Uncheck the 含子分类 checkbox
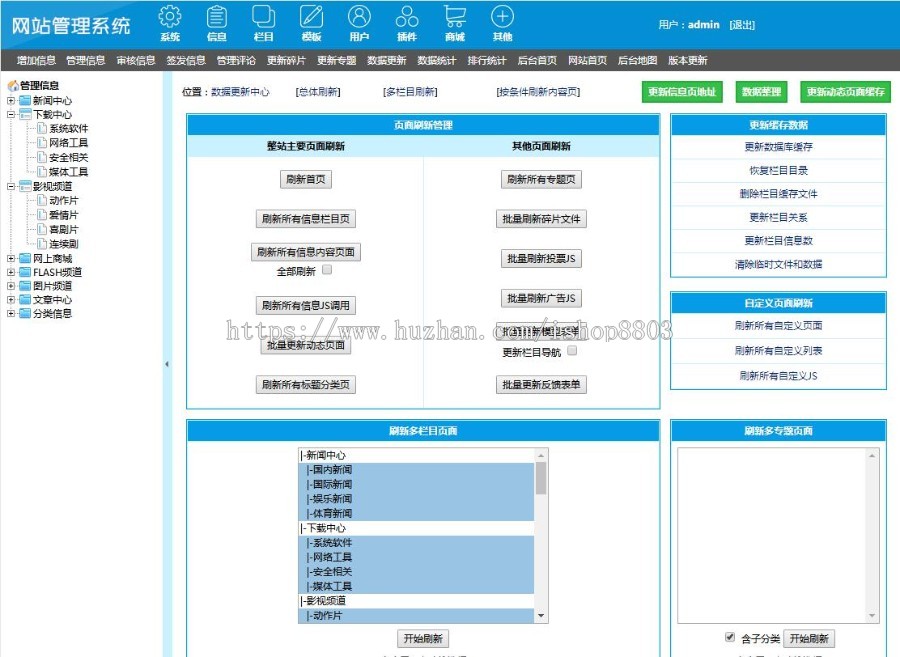The width and height of the screenshot is (900, 657). (x=730, y=637)
